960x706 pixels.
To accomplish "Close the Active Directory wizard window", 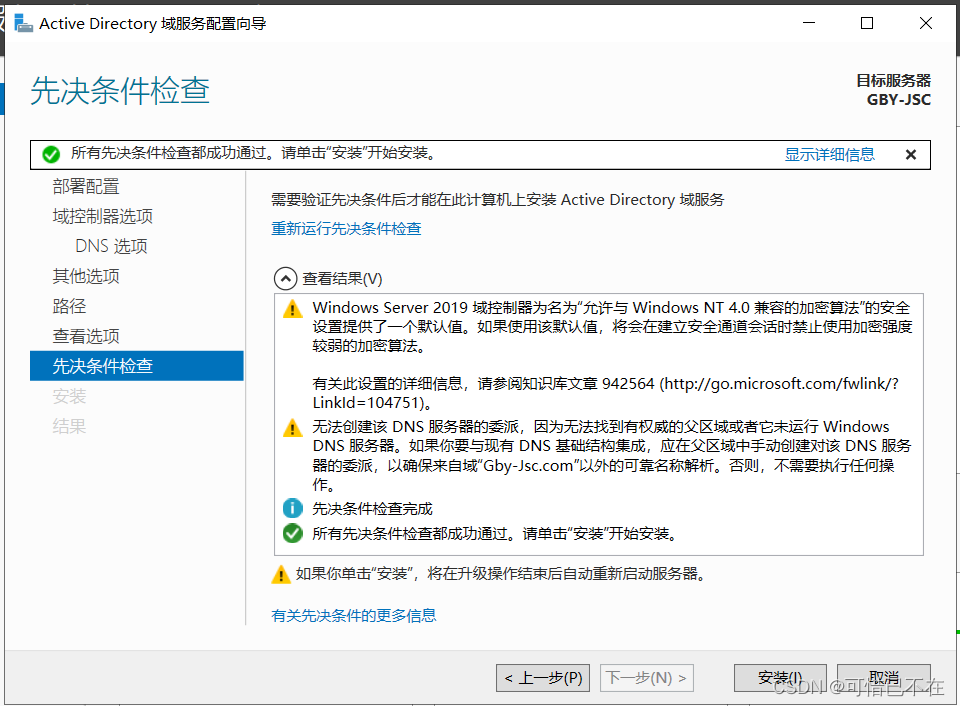I will tap(926, 23).
